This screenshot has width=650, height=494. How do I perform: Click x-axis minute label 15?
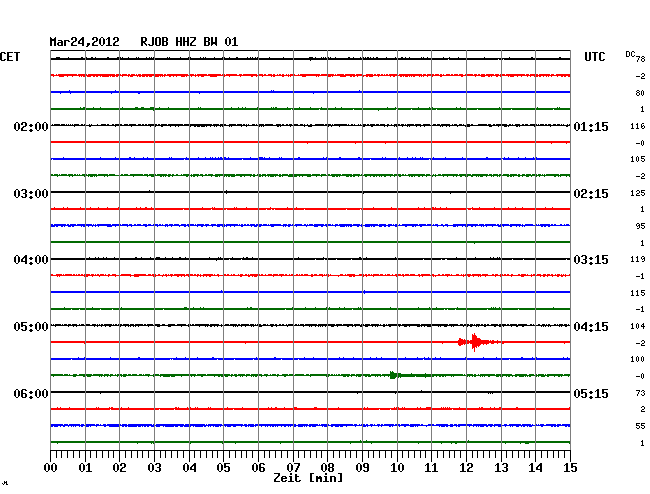pyautogui.click(x=570, y=467)
